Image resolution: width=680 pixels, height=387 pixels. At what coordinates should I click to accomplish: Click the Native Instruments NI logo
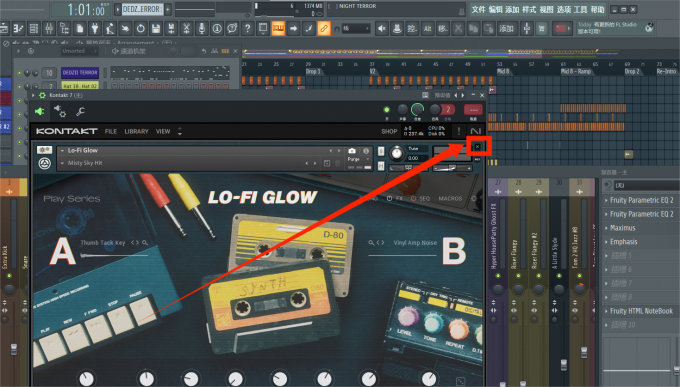pyautogui.click(x=475, y=131)
